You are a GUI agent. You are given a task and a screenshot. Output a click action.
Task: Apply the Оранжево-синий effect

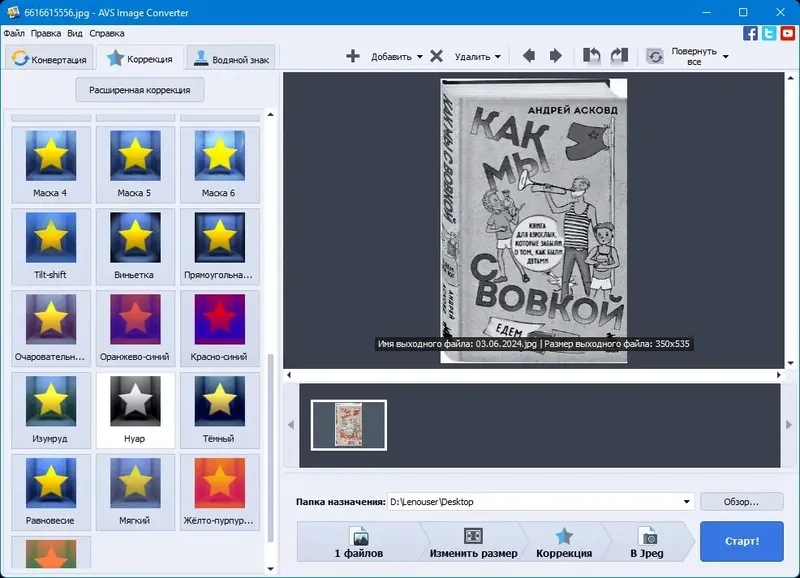[135, 328]
